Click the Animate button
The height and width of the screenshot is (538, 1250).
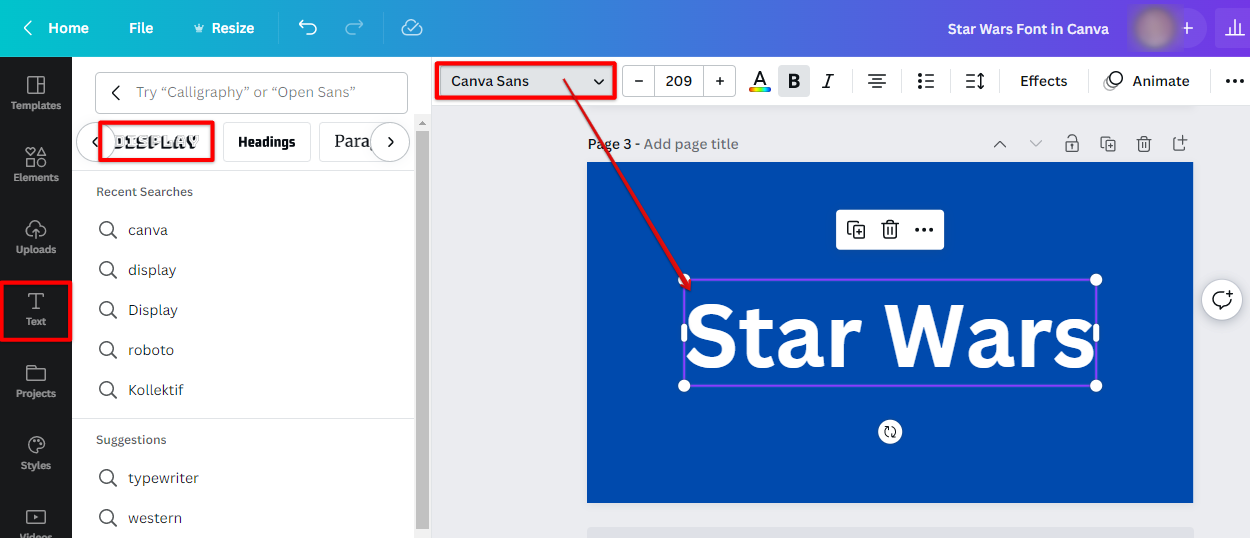[x=1147, y=81]
